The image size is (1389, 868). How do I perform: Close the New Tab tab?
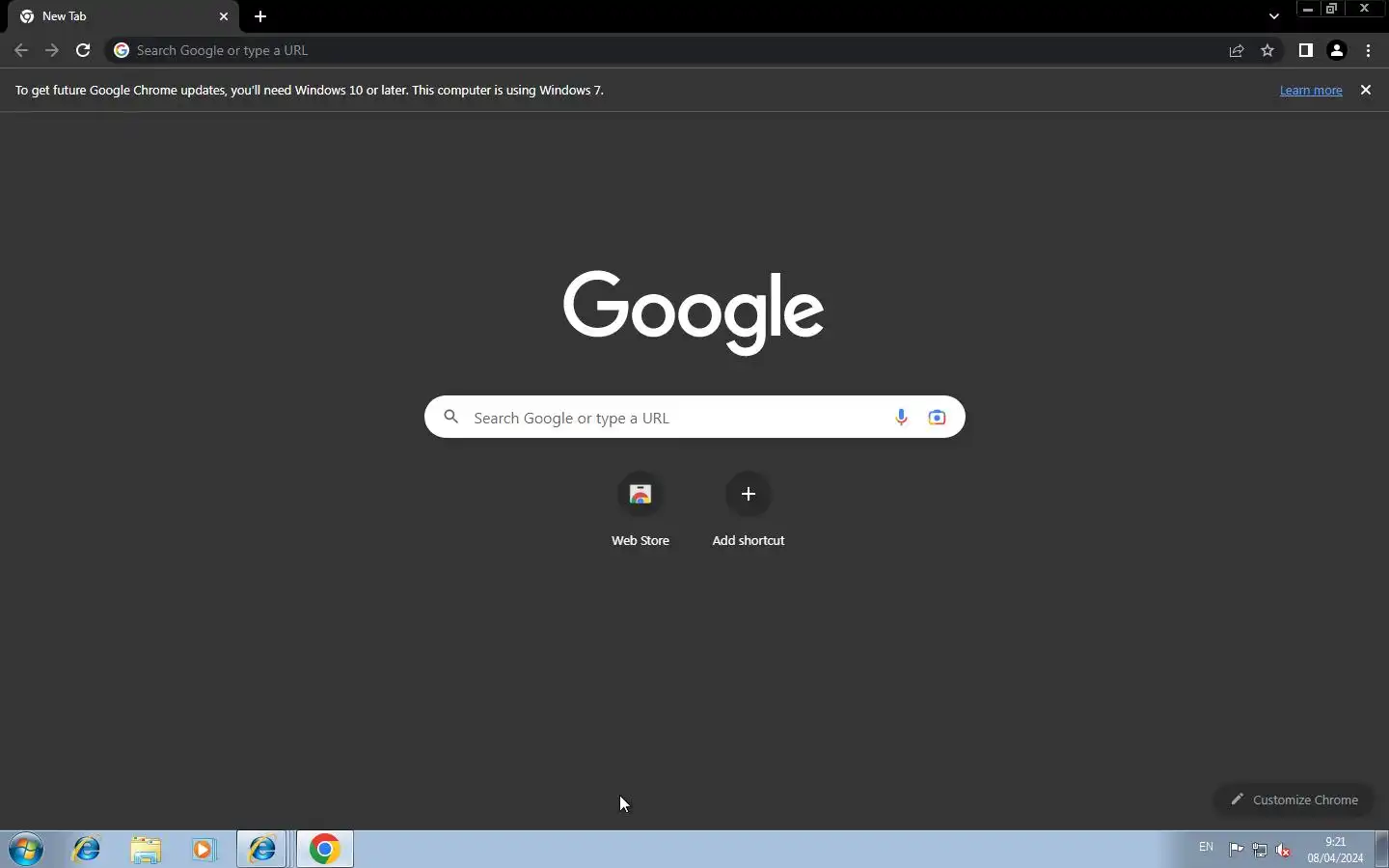coord(224,16)
